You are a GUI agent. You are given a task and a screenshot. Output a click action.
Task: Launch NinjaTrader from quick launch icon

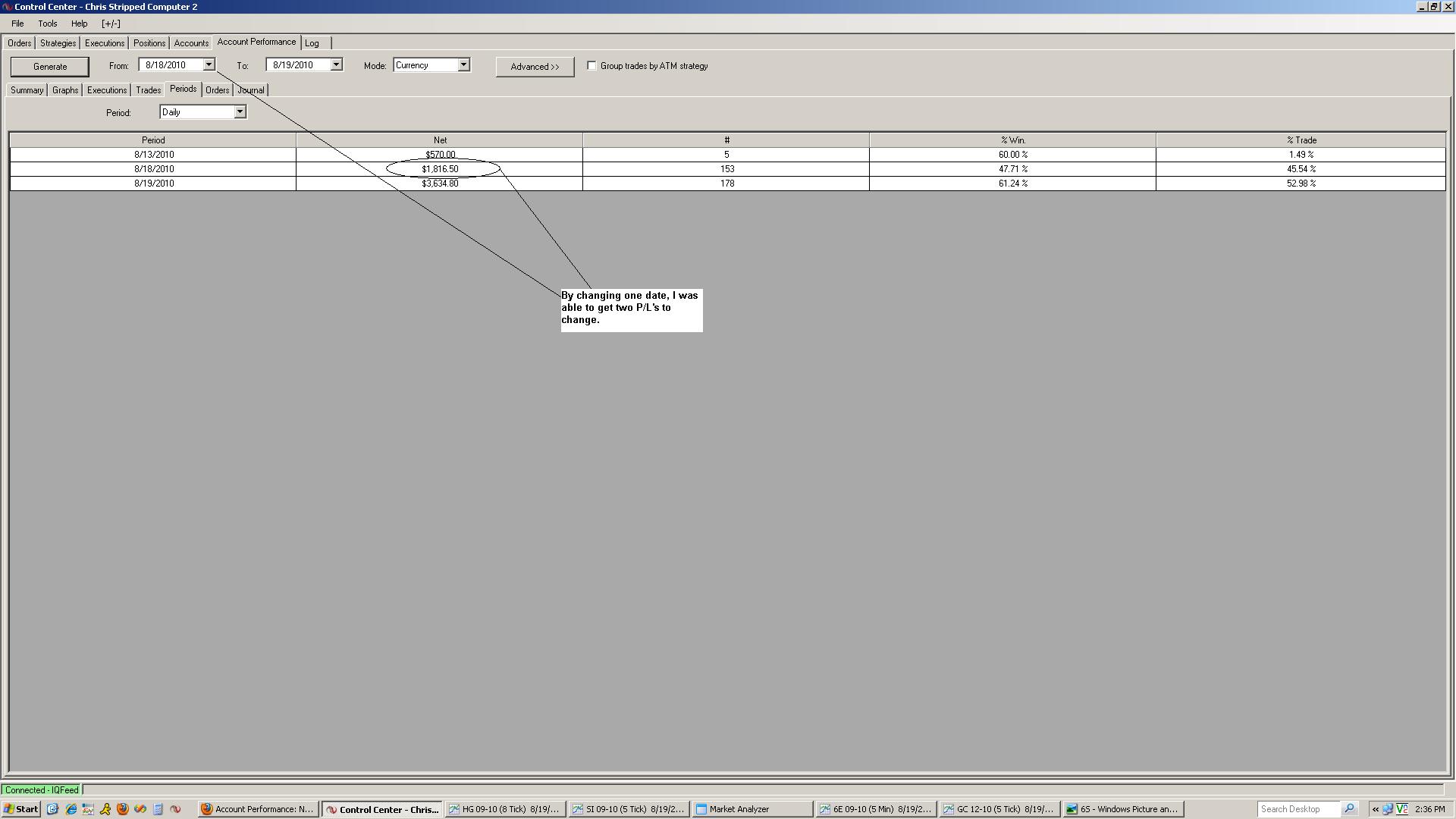[x=175, y=809]
